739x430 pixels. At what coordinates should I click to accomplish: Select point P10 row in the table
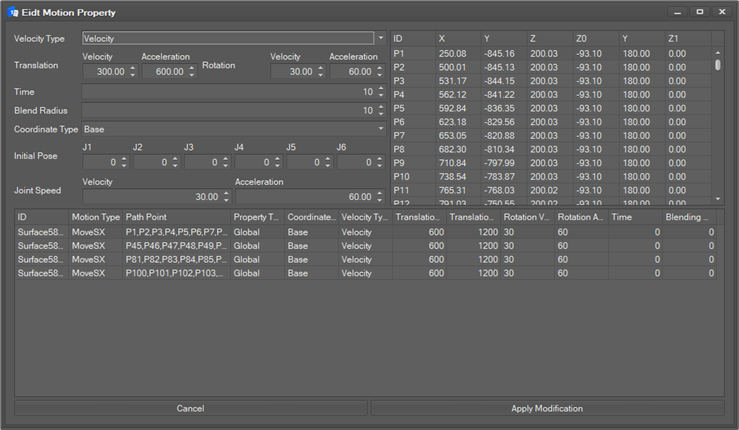(550, 176)
